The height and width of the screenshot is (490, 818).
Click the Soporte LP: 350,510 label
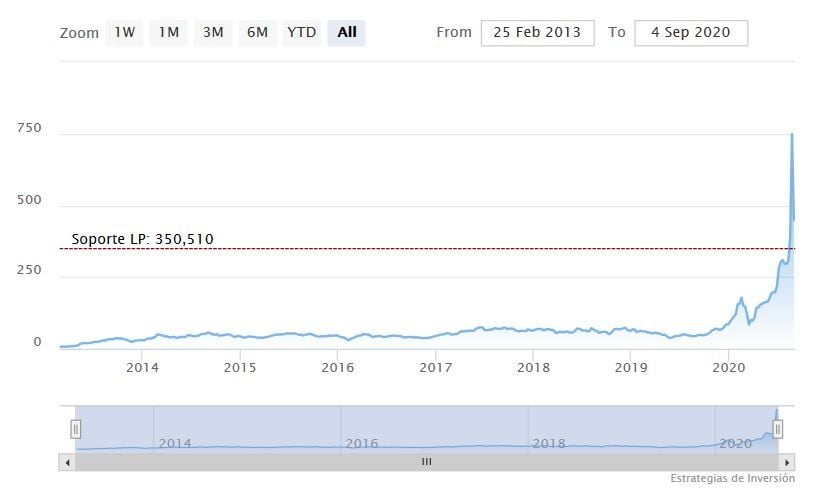click(x=142, y=239)
